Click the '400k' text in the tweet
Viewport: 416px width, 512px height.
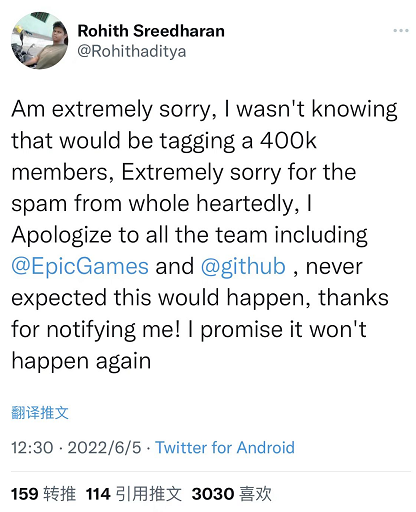pyautogui.click(x=288, y=140)
